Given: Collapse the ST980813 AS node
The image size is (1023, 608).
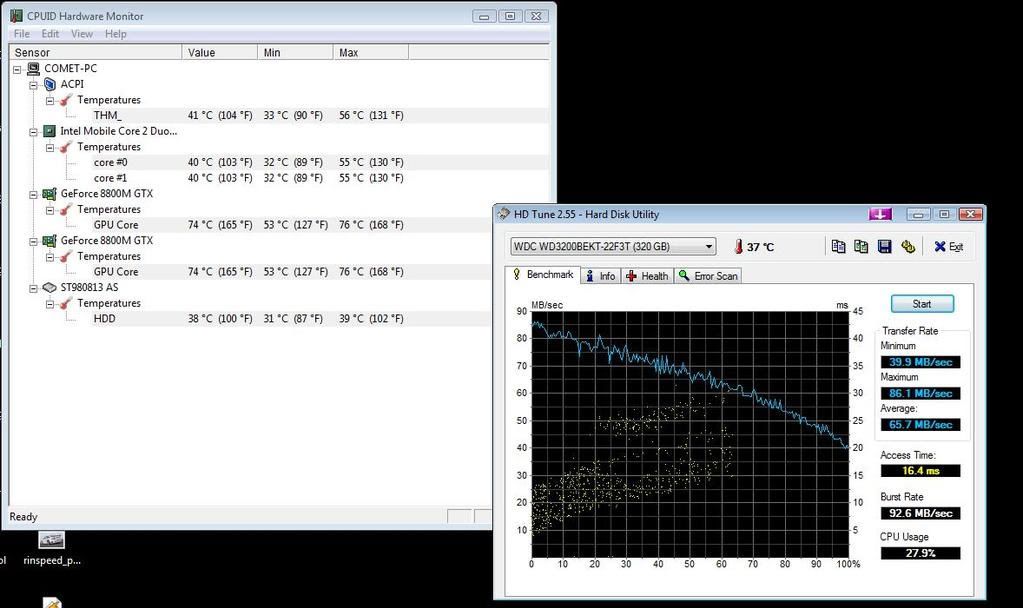Looking at the screenshot, I should [x=34, y=288].
